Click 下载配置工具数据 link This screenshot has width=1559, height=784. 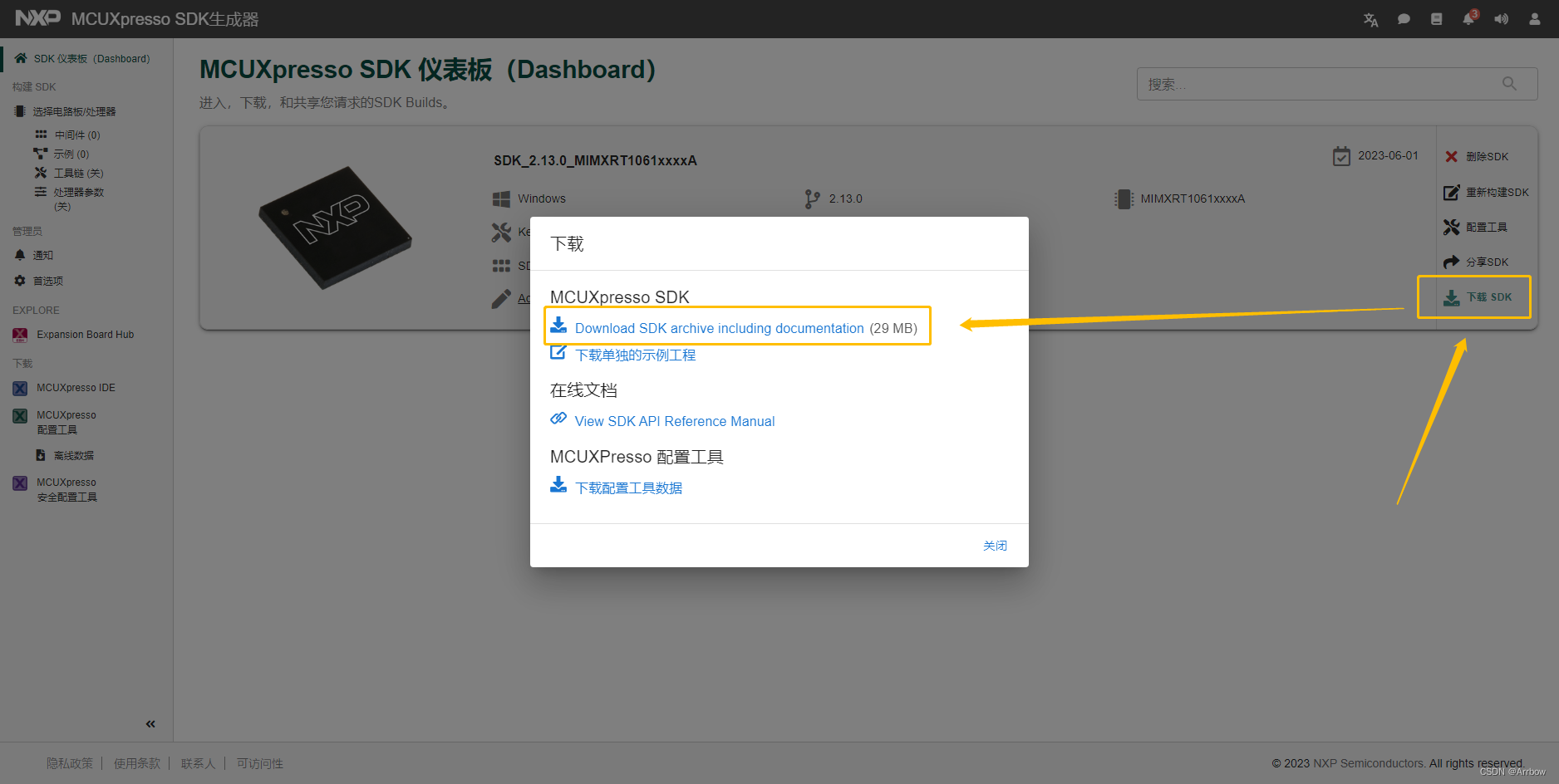tap(628, 488)
